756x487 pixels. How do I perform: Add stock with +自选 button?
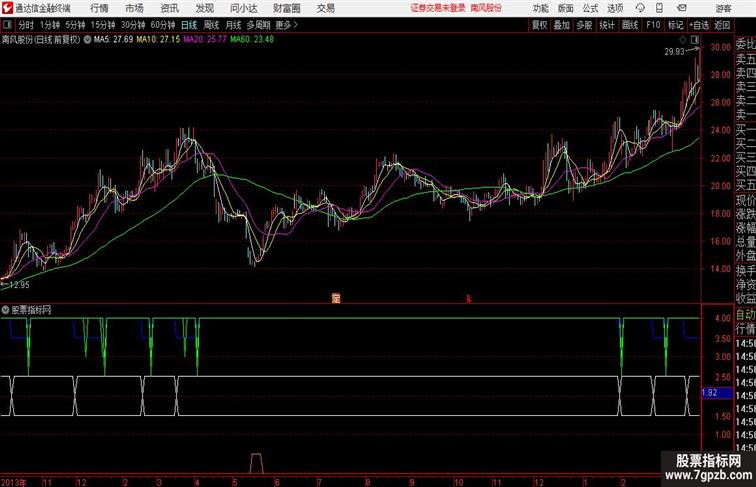pyautogui.click(x=699, y=25)
